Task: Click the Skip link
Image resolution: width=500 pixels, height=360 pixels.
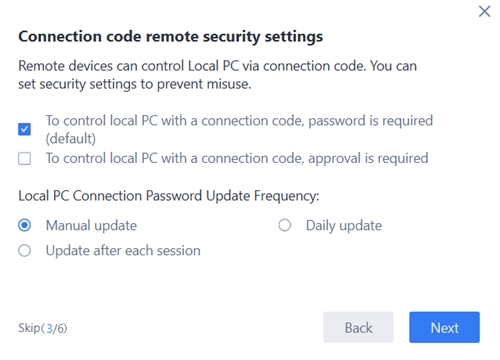Action: (x=29, y=328)
